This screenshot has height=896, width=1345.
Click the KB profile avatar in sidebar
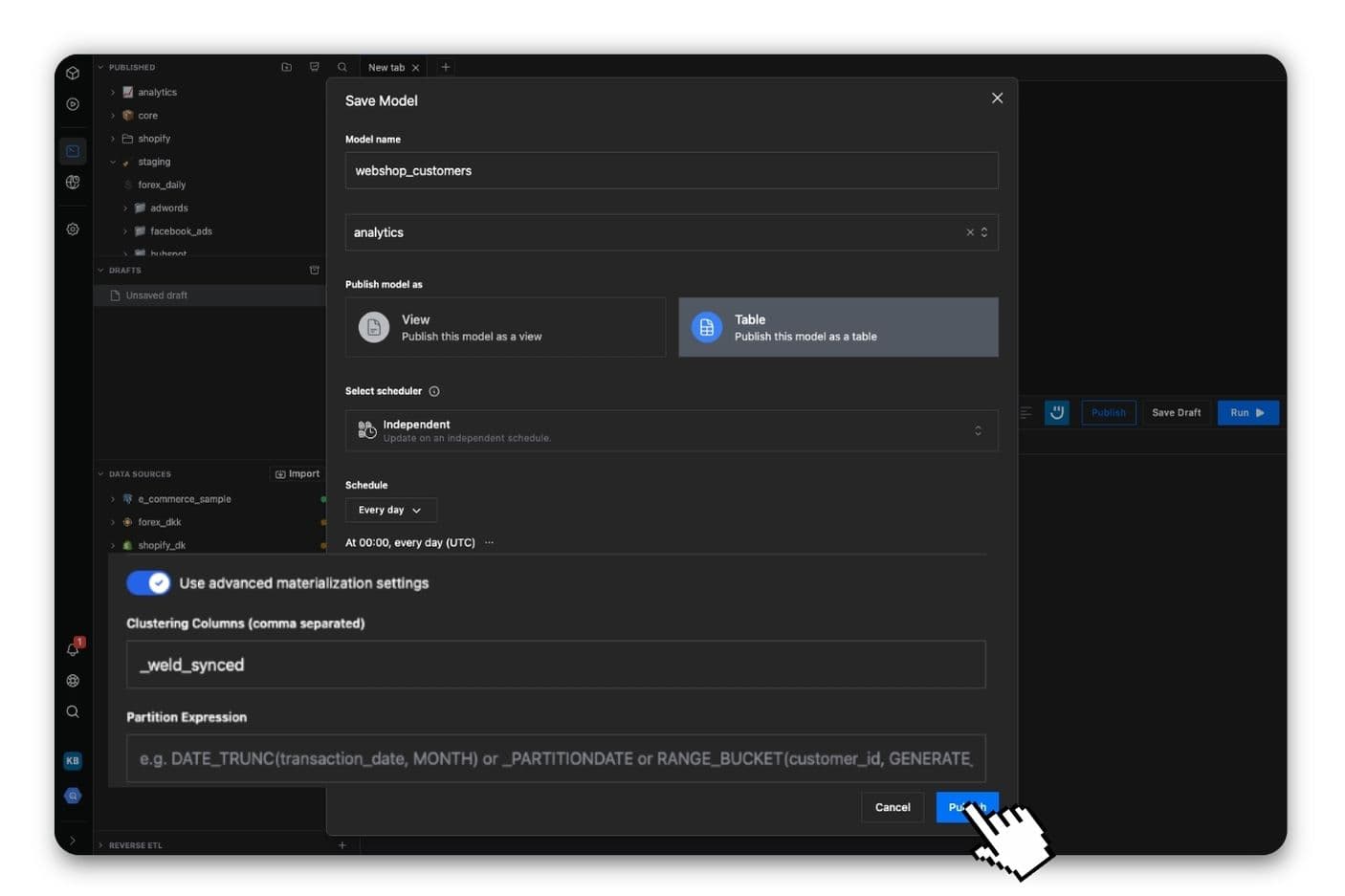click(x=73, y=760)
